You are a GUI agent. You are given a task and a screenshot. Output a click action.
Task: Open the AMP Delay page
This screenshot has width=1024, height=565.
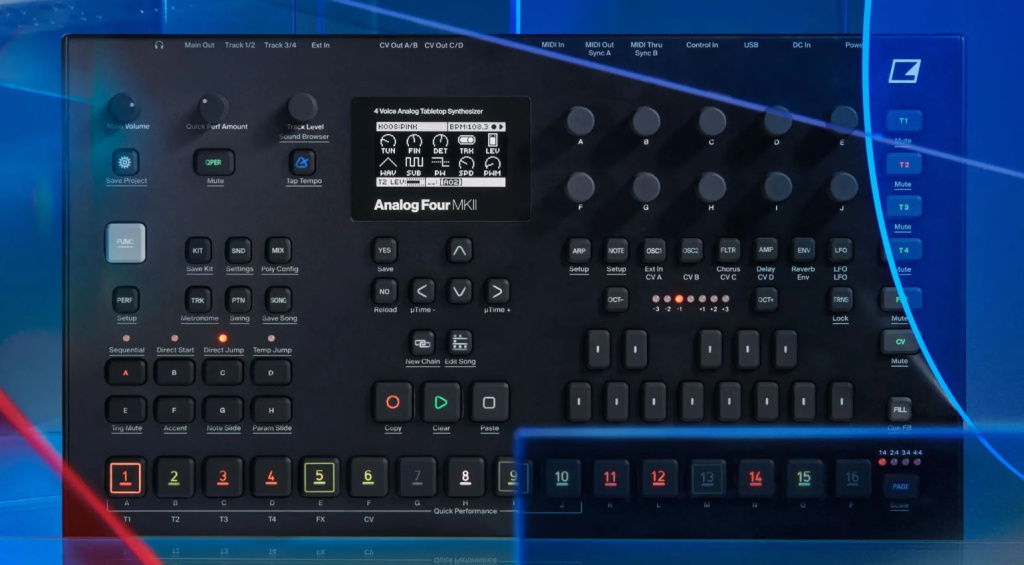766,250
